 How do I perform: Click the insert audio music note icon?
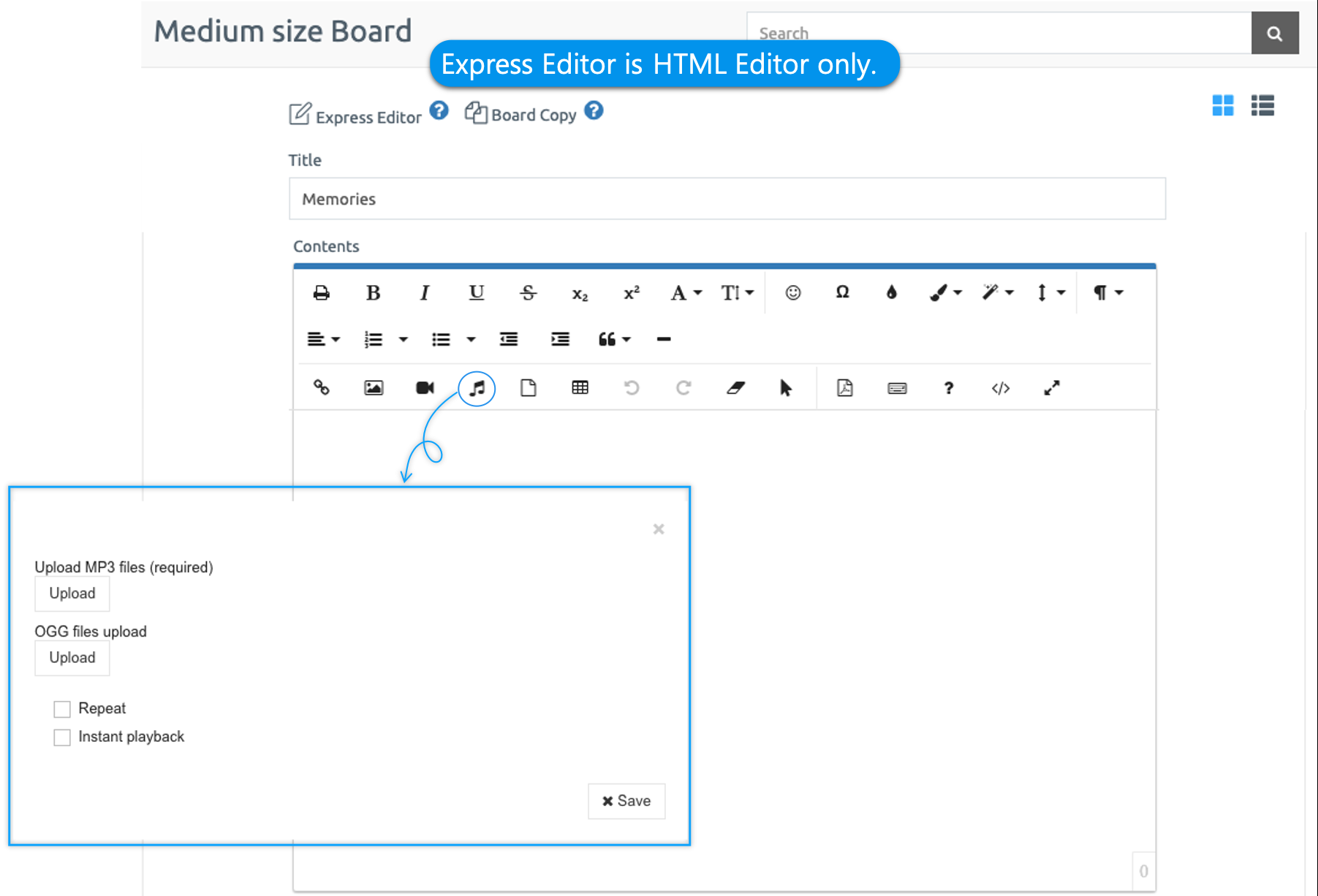tap(477, 388)
